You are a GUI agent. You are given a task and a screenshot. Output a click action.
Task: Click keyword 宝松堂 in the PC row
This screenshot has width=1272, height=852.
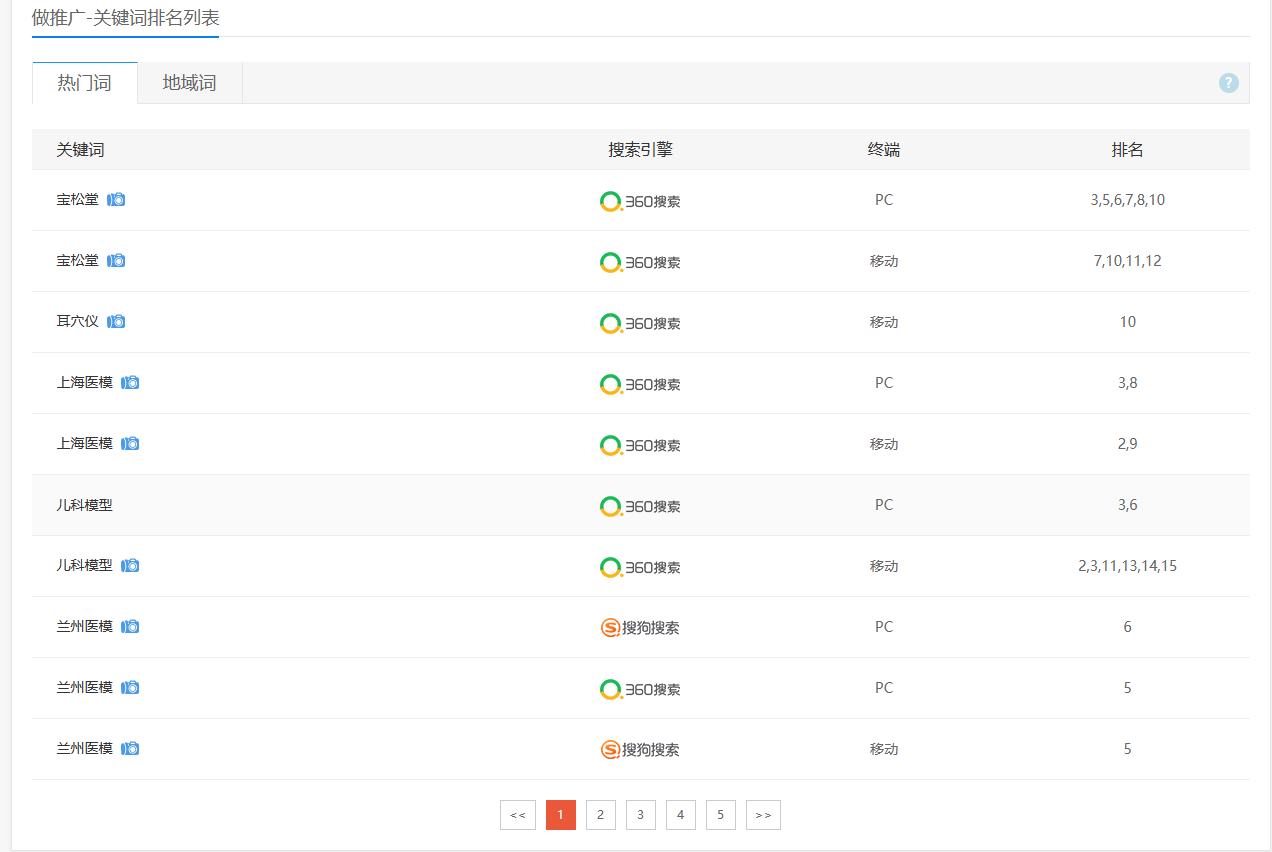pyautogui.click(x=78, y=200)
